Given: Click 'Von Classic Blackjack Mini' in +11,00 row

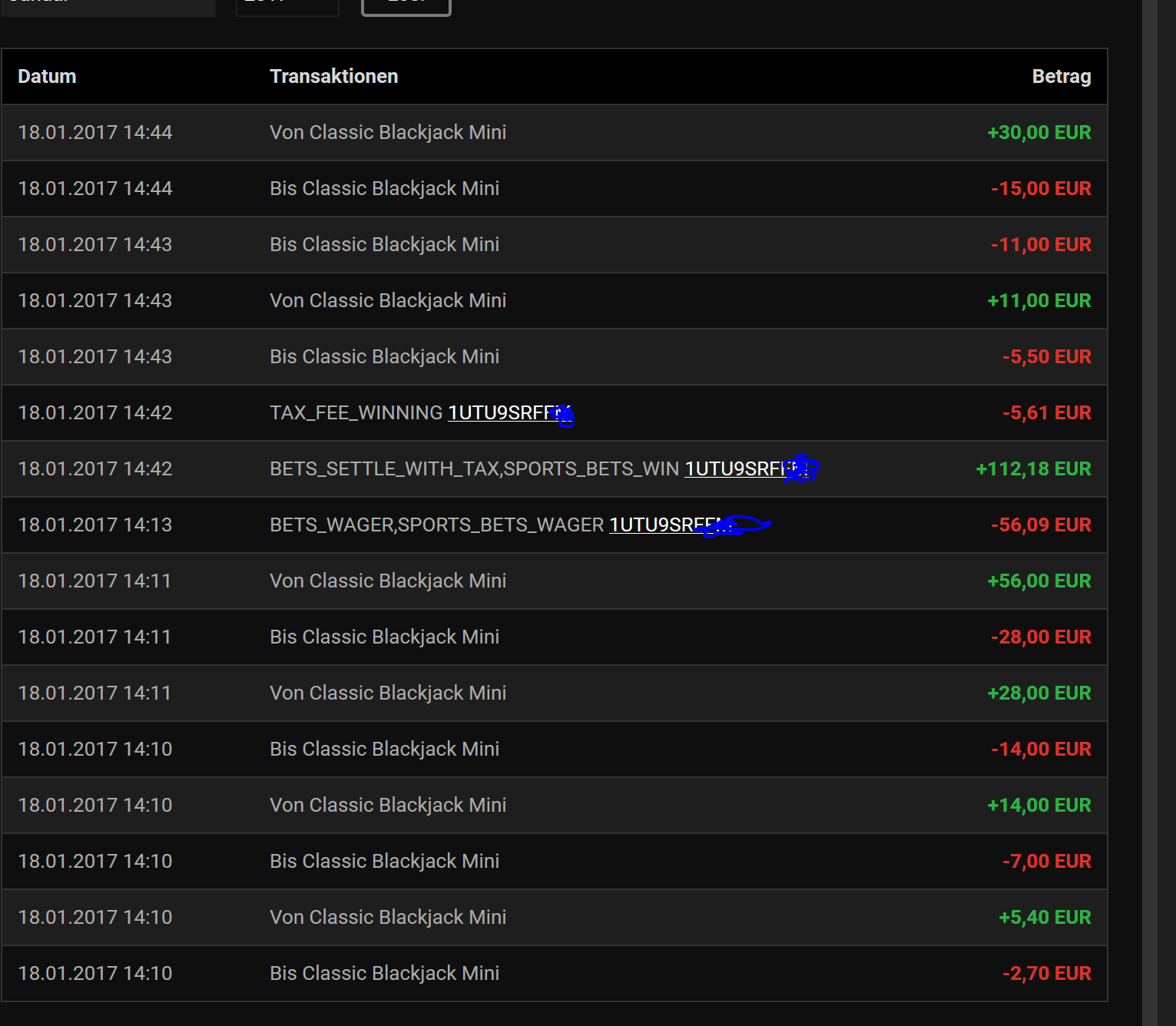Looking at the screenshot, I should (x=388, y=300).
